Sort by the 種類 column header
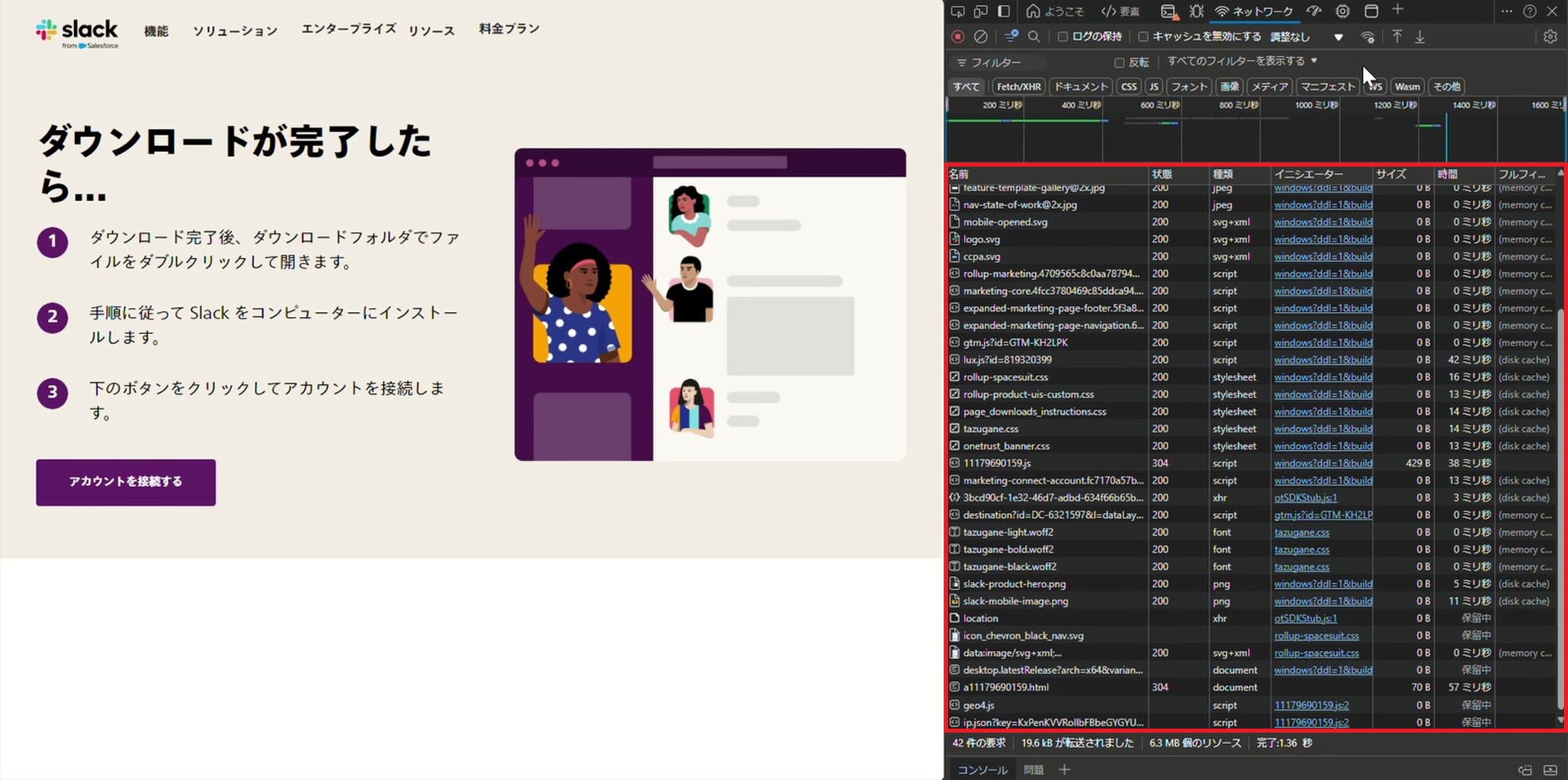The image size is (1568, 780). click(x=1240, y=174)
